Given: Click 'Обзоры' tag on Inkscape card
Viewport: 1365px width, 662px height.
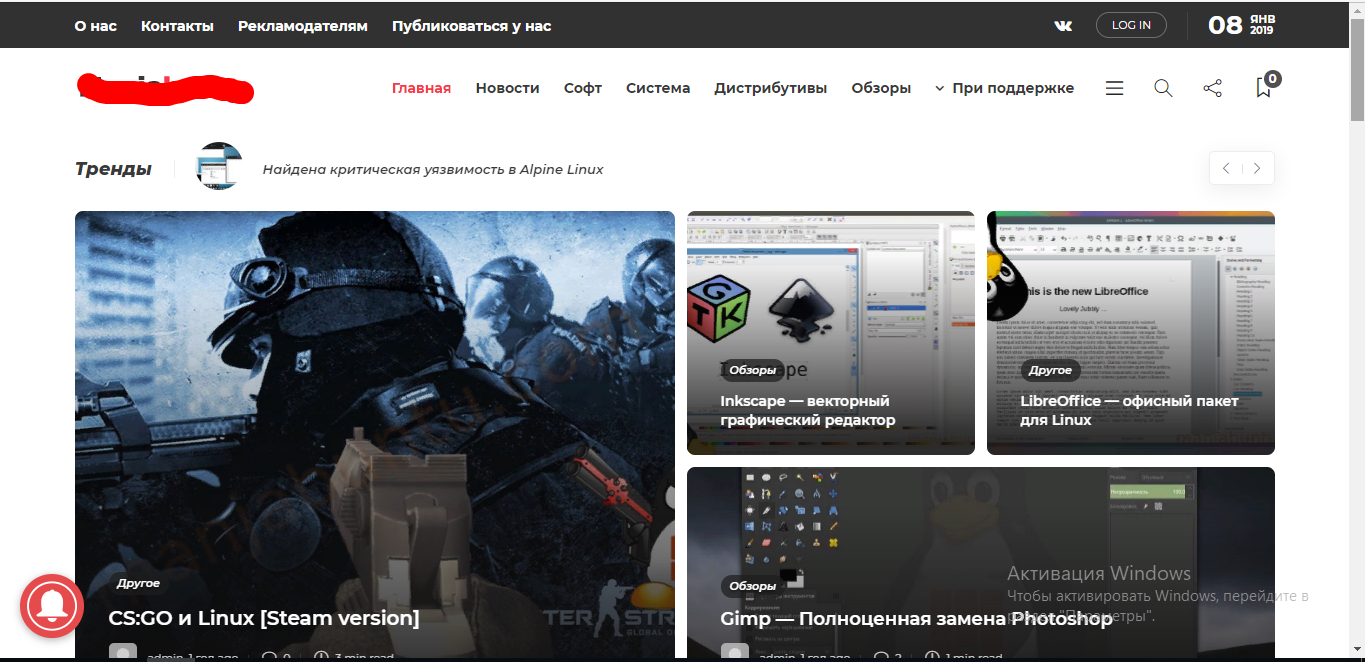Looking at the screenshot, I should [x=752, y=370].
